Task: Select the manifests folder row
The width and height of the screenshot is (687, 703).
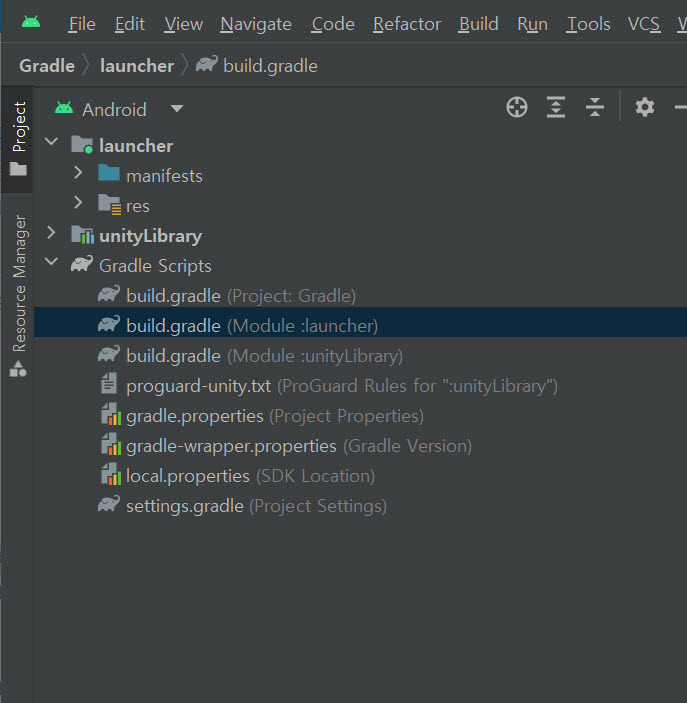Action: click(x=360, y=176)
